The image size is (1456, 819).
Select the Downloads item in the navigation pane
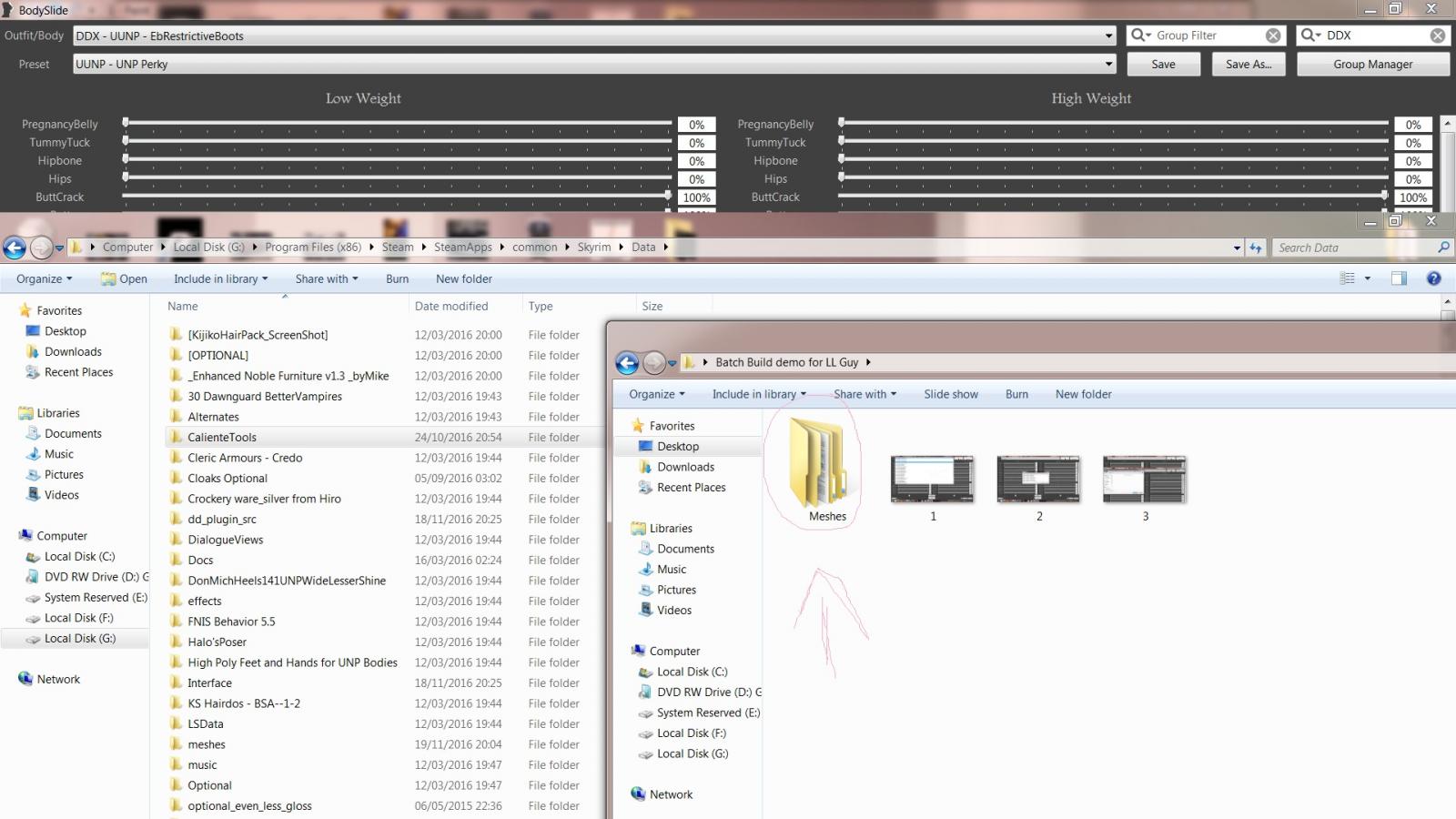pos(70,351)
